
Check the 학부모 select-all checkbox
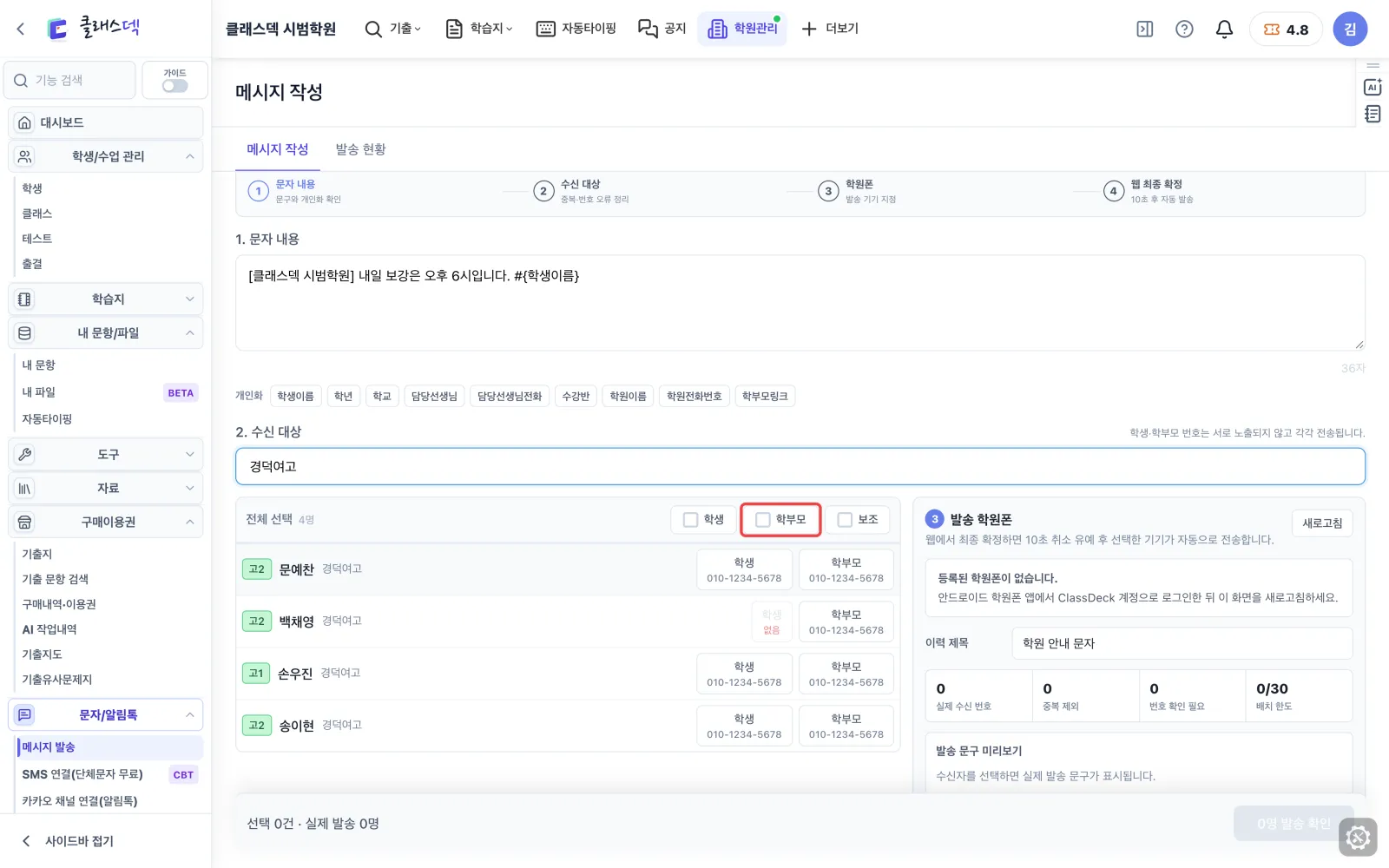coord(763,519)
